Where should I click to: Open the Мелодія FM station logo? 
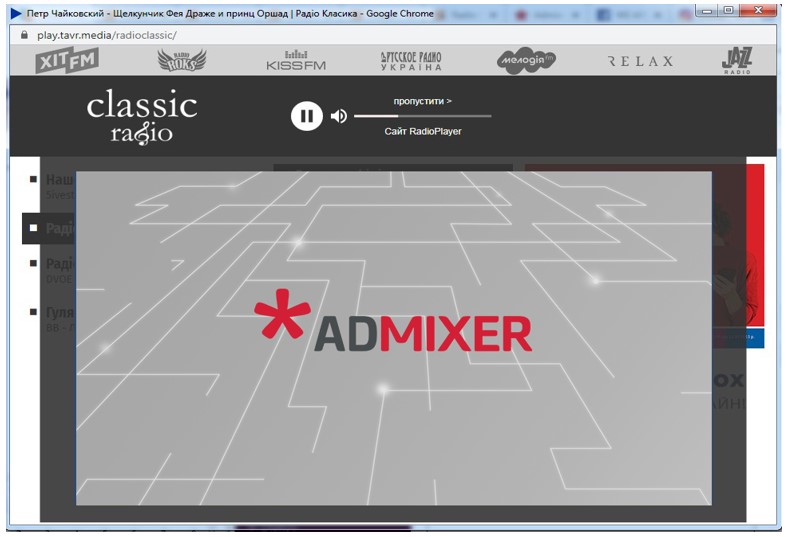526,61
